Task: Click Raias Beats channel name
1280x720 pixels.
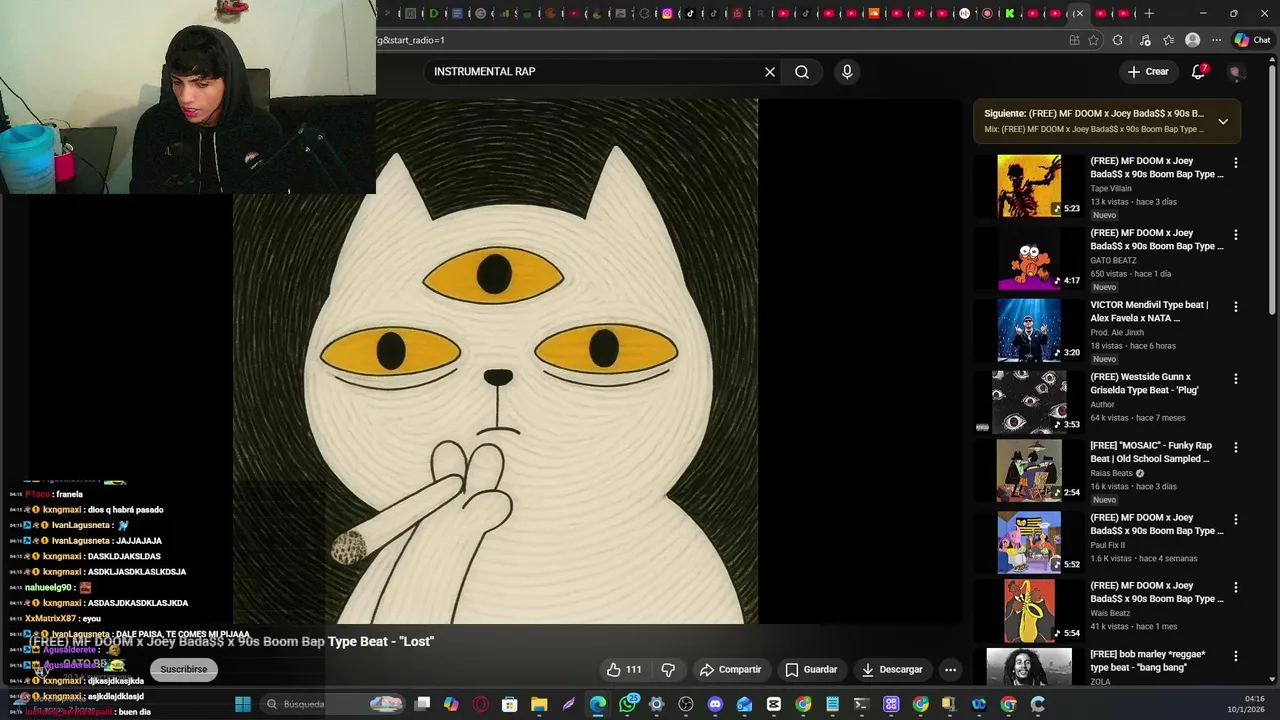Action: [x=1111, y=473]
